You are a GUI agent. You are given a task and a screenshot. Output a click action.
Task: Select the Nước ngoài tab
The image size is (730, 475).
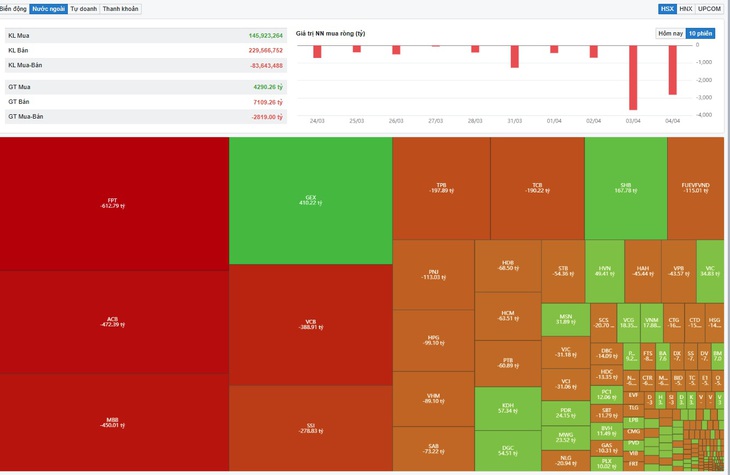pos(48,9)
